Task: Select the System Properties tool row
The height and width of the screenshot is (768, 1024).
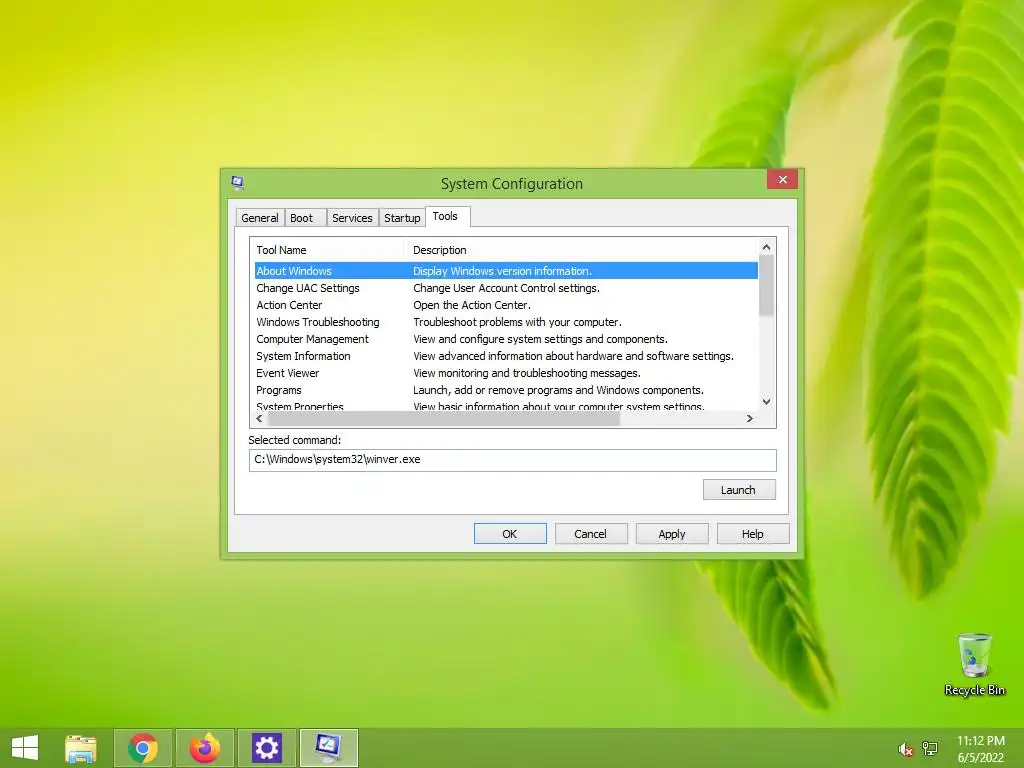Action: coord(506,406)
